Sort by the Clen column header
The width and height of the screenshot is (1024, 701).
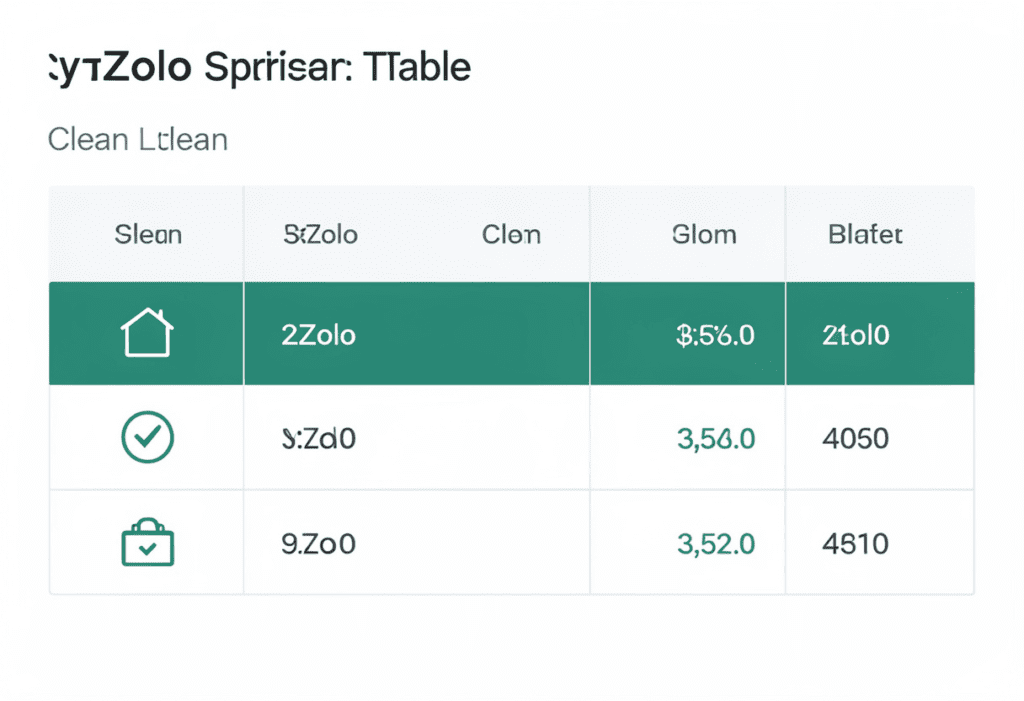point(511,235)
